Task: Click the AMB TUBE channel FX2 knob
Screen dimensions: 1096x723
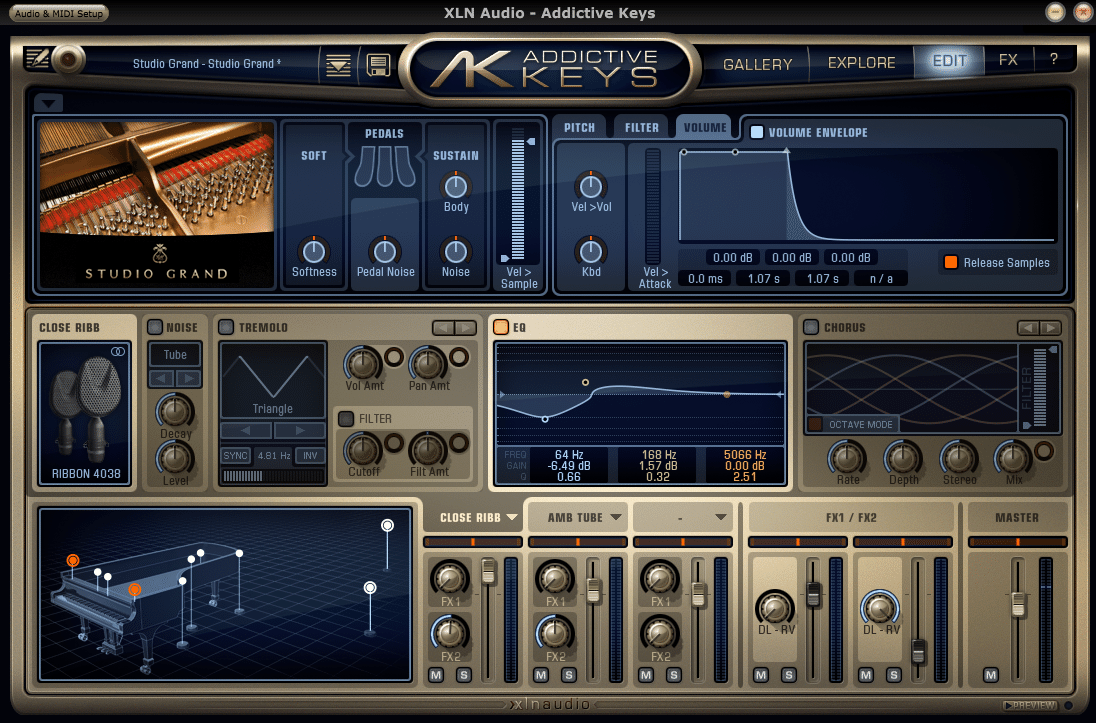Action: (554, 633)
